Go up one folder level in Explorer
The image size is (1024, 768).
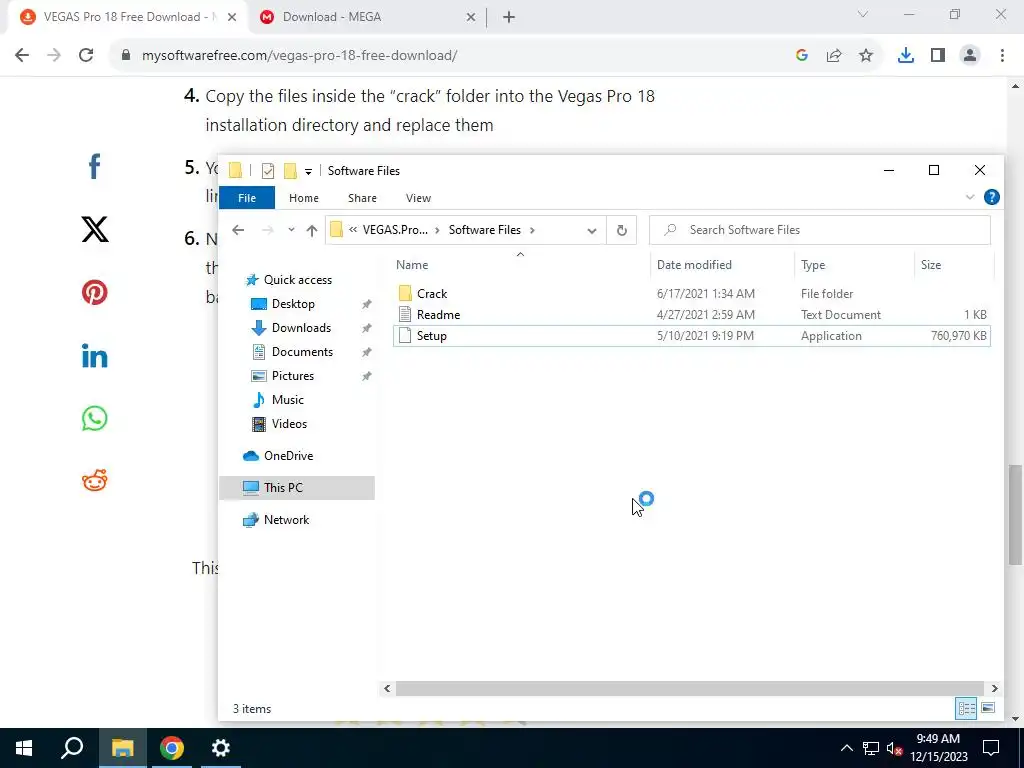(x=312, y=230)
